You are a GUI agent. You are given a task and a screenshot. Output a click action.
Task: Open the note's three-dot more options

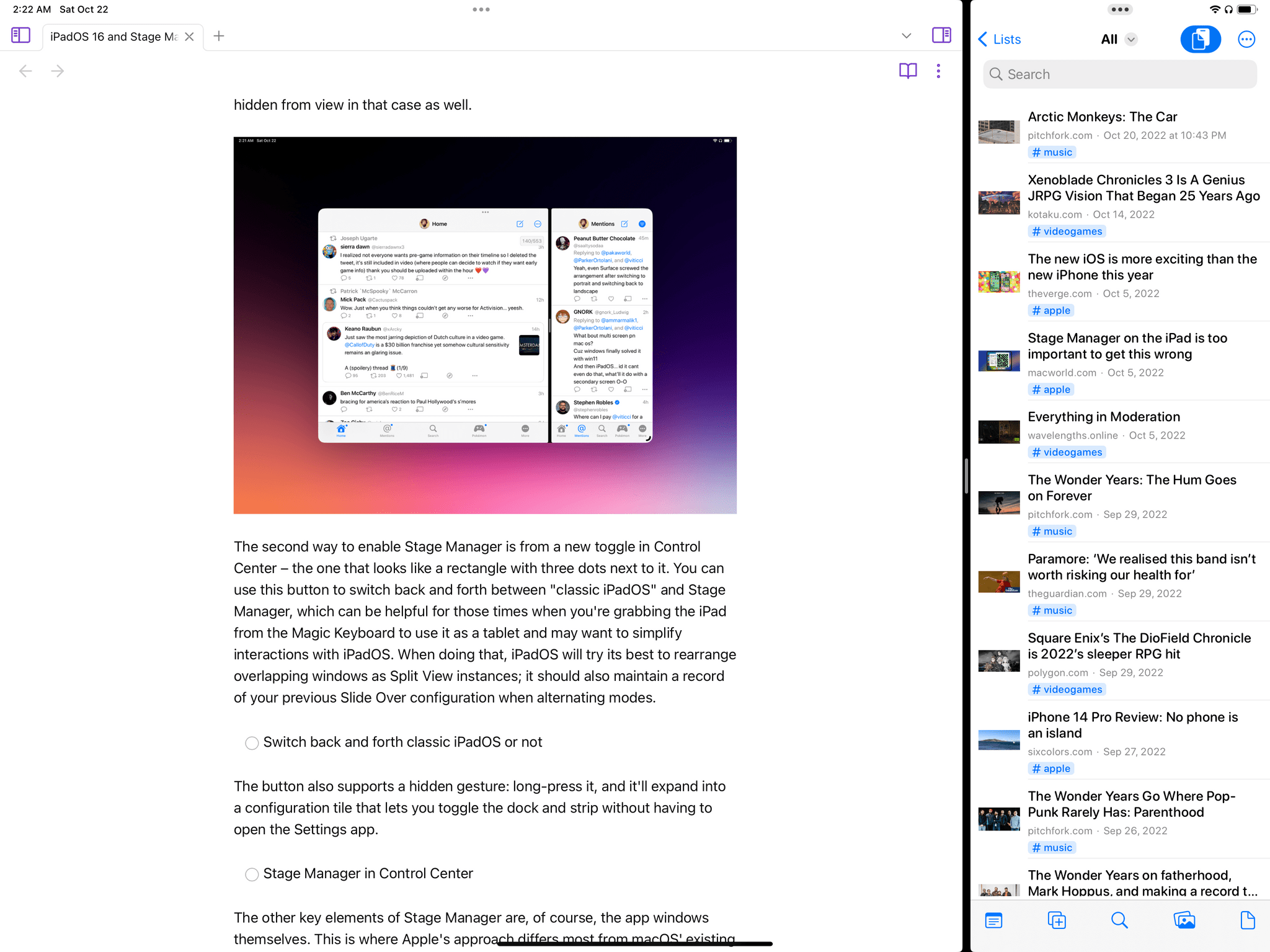pyautogui.click(x=938, y=71)
